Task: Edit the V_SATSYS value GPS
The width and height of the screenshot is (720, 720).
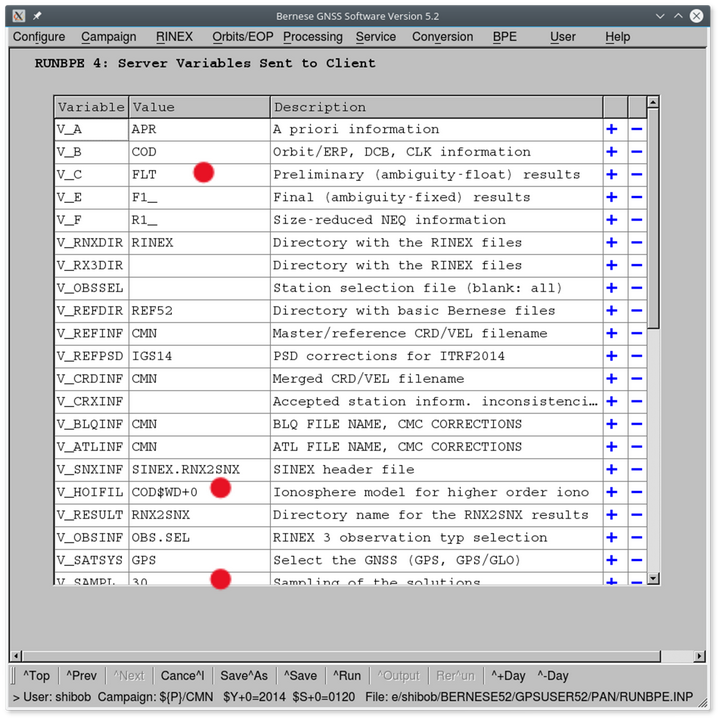Action: 199,560
